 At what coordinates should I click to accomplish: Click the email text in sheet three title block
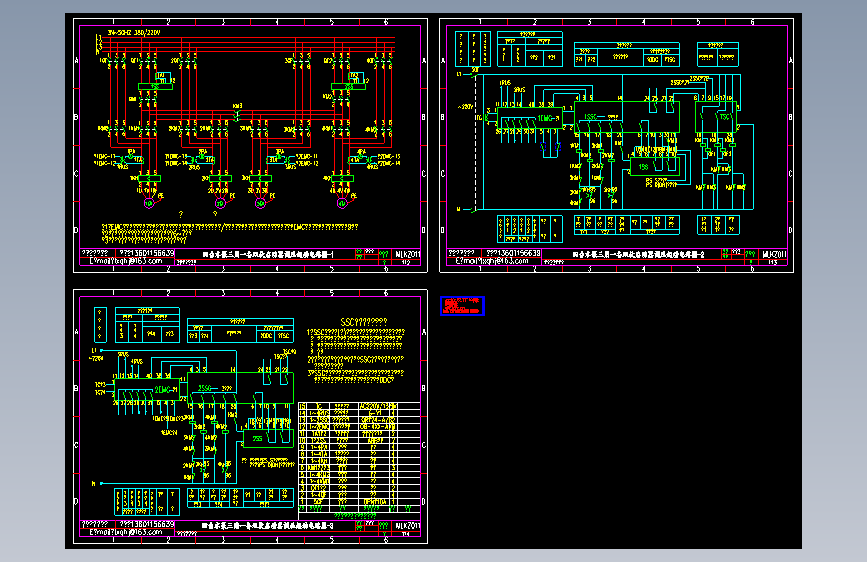point(126,532)
